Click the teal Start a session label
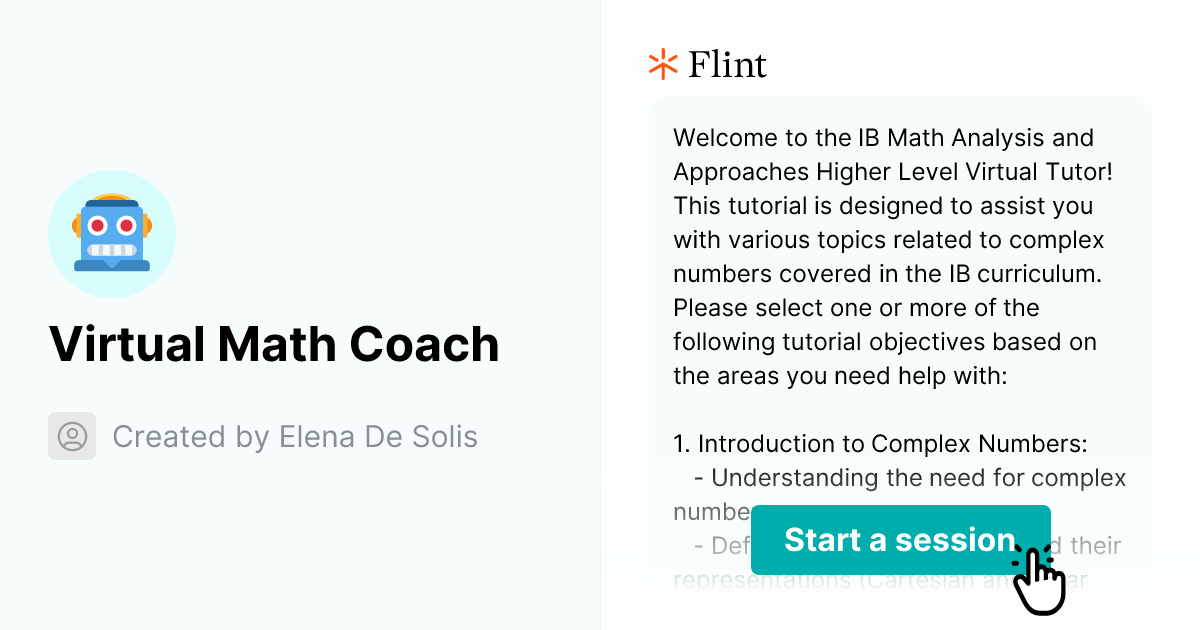This screenshot has width=1200, height=630. (x=898, y=540)
